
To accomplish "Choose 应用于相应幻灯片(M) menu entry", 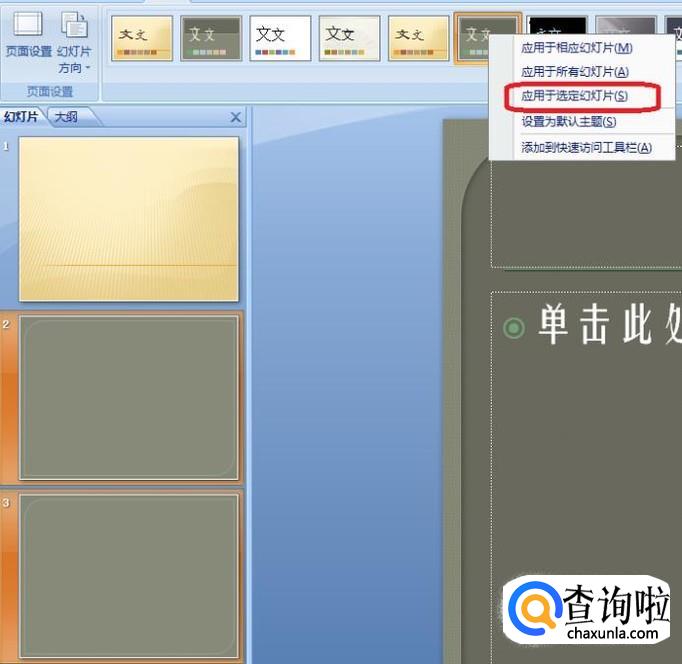I will (576, 48).
